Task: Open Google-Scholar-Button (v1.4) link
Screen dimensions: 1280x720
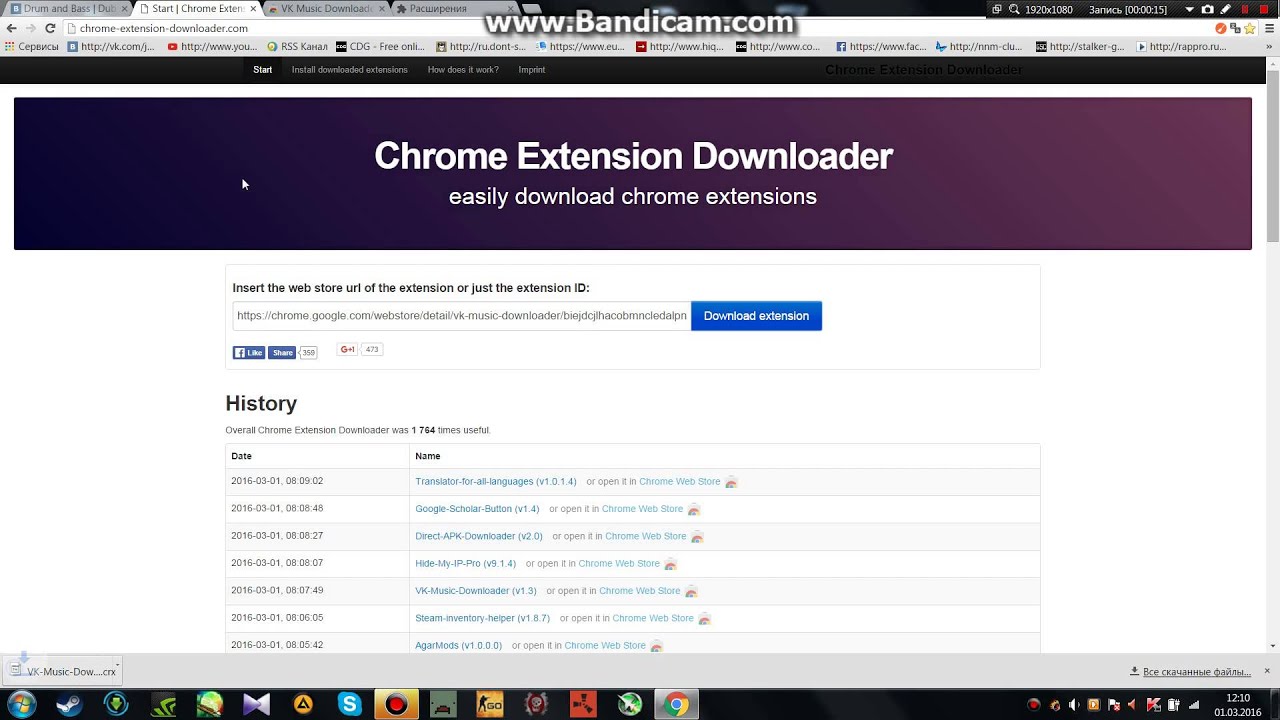Action: [477, 509]
